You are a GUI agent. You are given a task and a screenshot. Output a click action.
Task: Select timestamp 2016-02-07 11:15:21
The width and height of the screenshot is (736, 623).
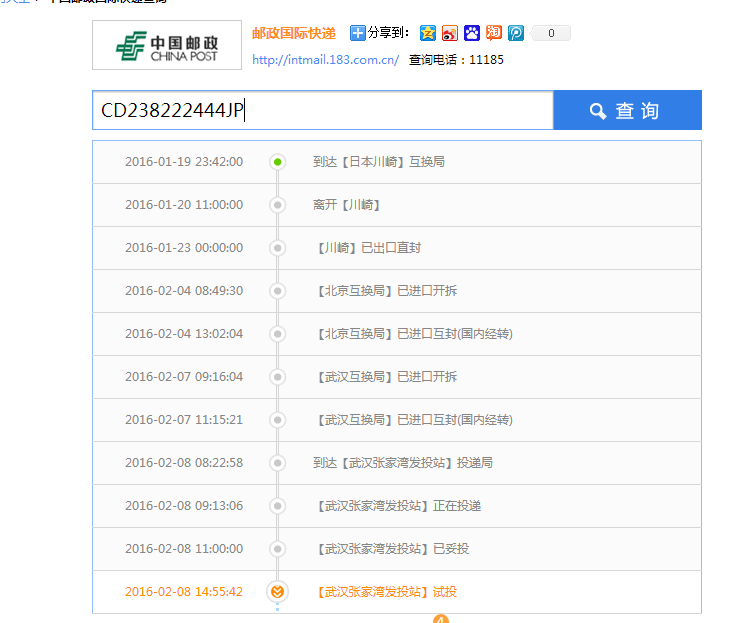click(184, 420)
